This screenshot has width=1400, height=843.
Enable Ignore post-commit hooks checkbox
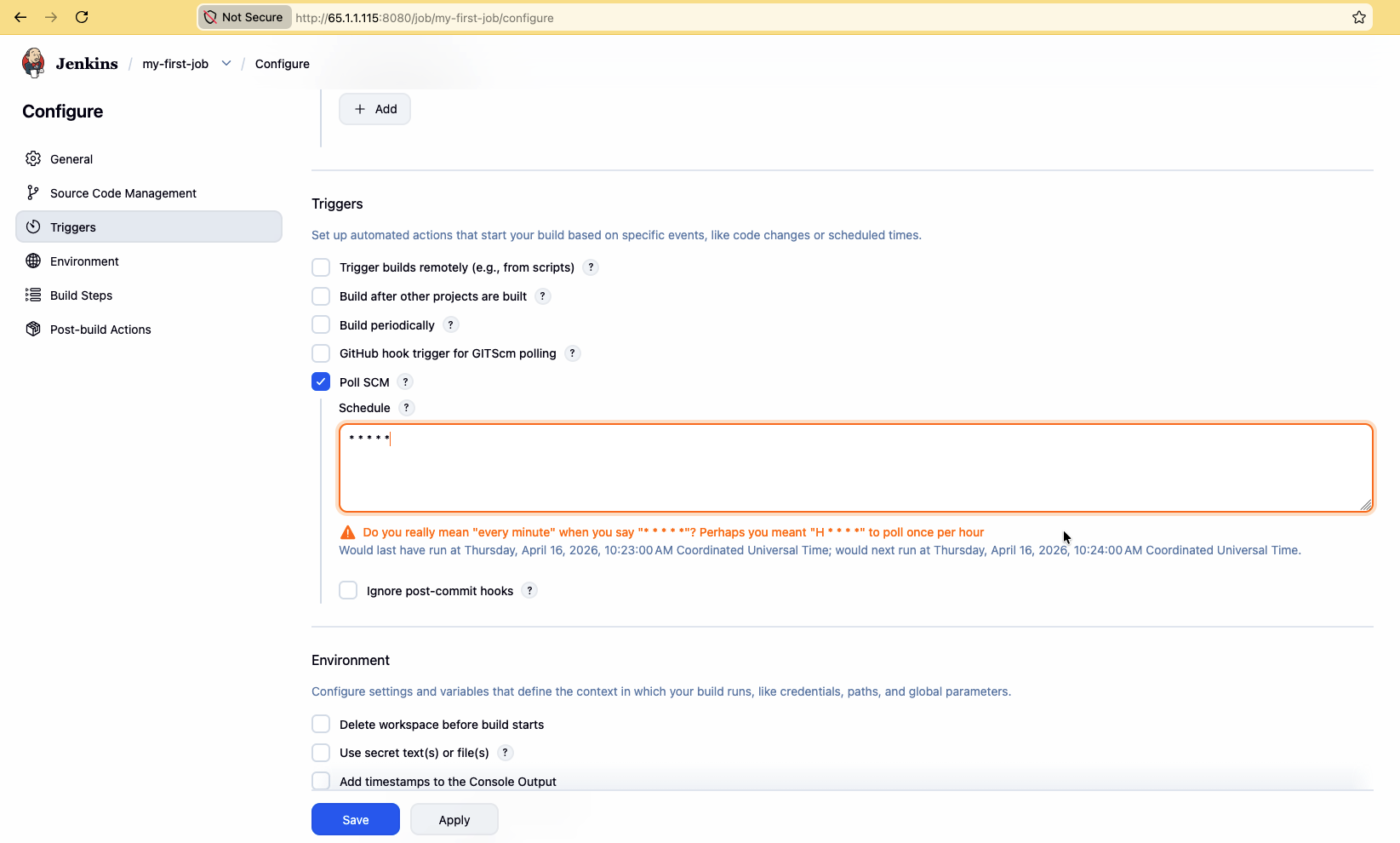(x=348, y=590)
